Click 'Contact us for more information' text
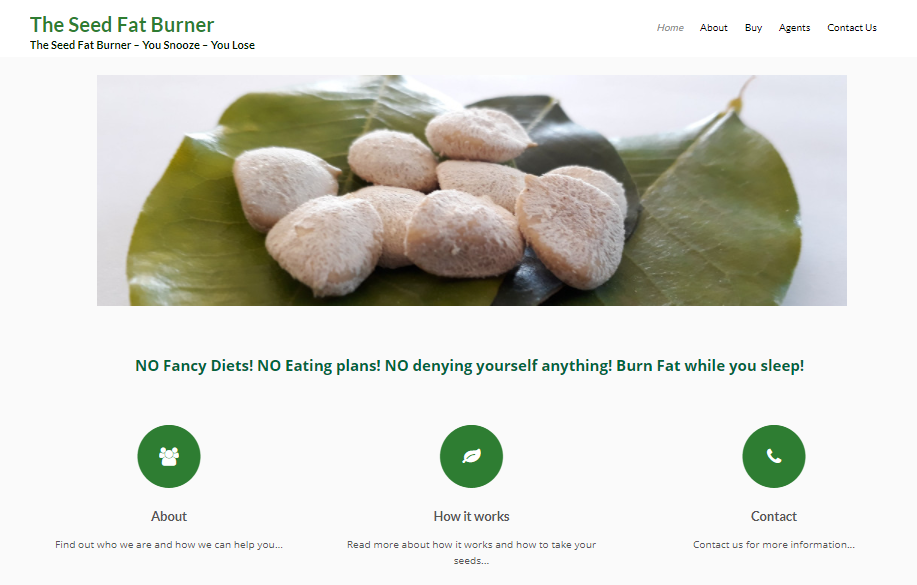This screenshot has width=917, height=585. click(774, 545)
